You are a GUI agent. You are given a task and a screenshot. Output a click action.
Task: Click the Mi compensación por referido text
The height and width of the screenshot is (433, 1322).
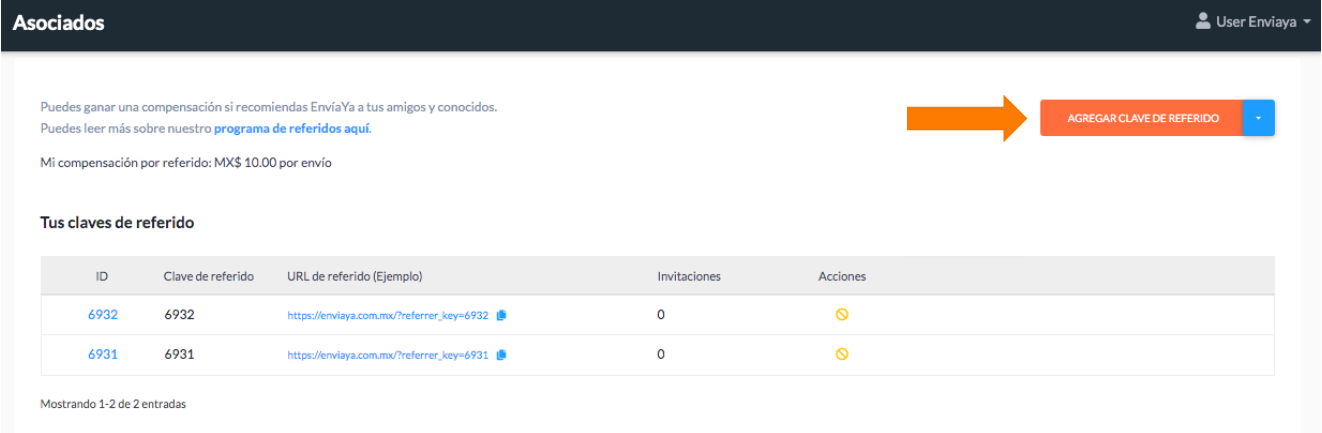pos(186,162)
